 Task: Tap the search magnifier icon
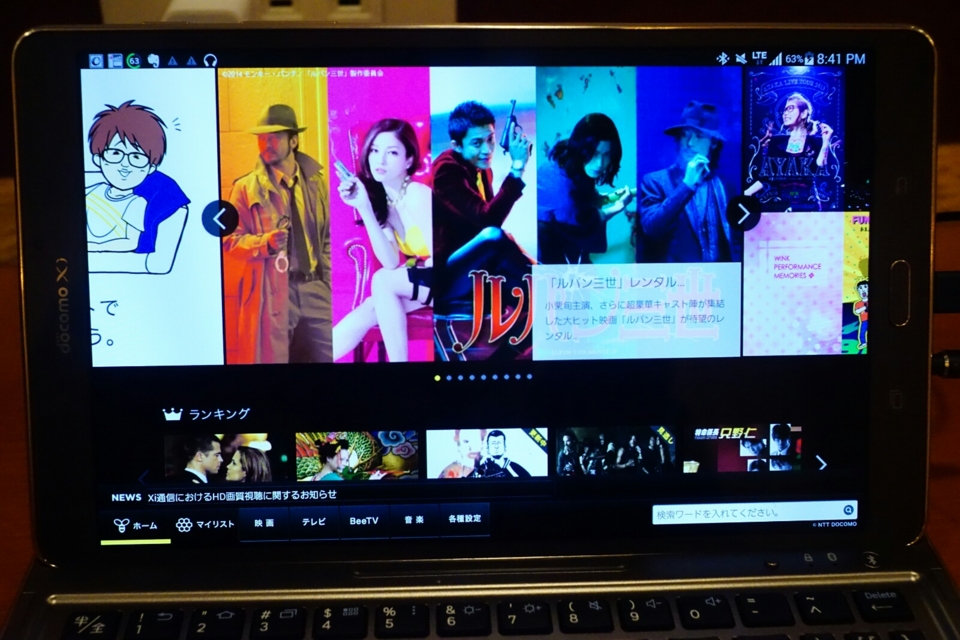pos(848,510)
